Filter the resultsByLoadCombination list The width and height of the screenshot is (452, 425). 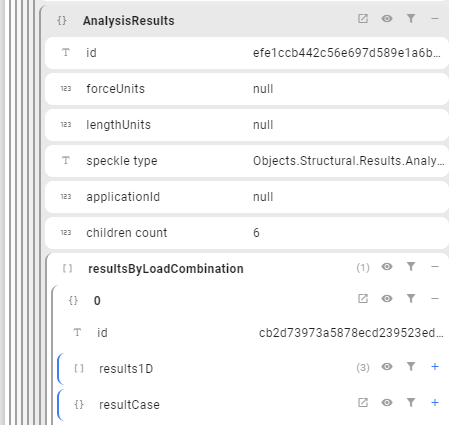[x=411, y=267]
